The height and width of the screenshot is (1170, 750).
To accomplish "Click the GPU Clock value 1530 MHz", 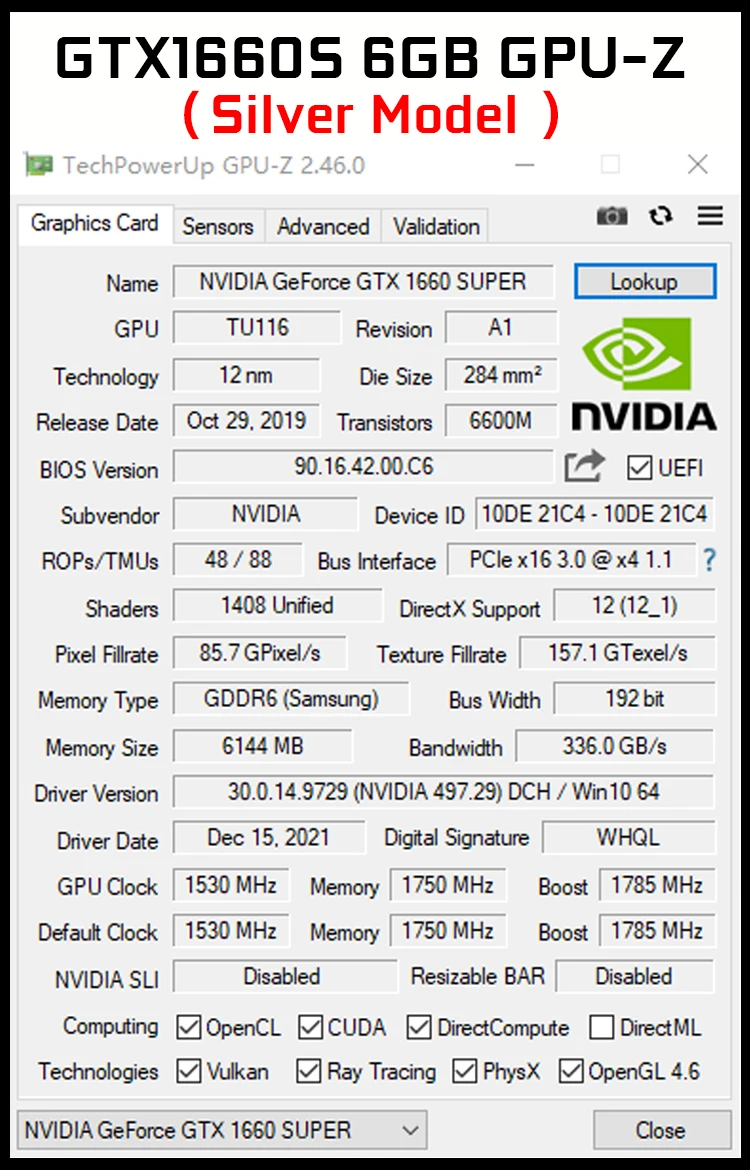I will (x=231, y=885).
